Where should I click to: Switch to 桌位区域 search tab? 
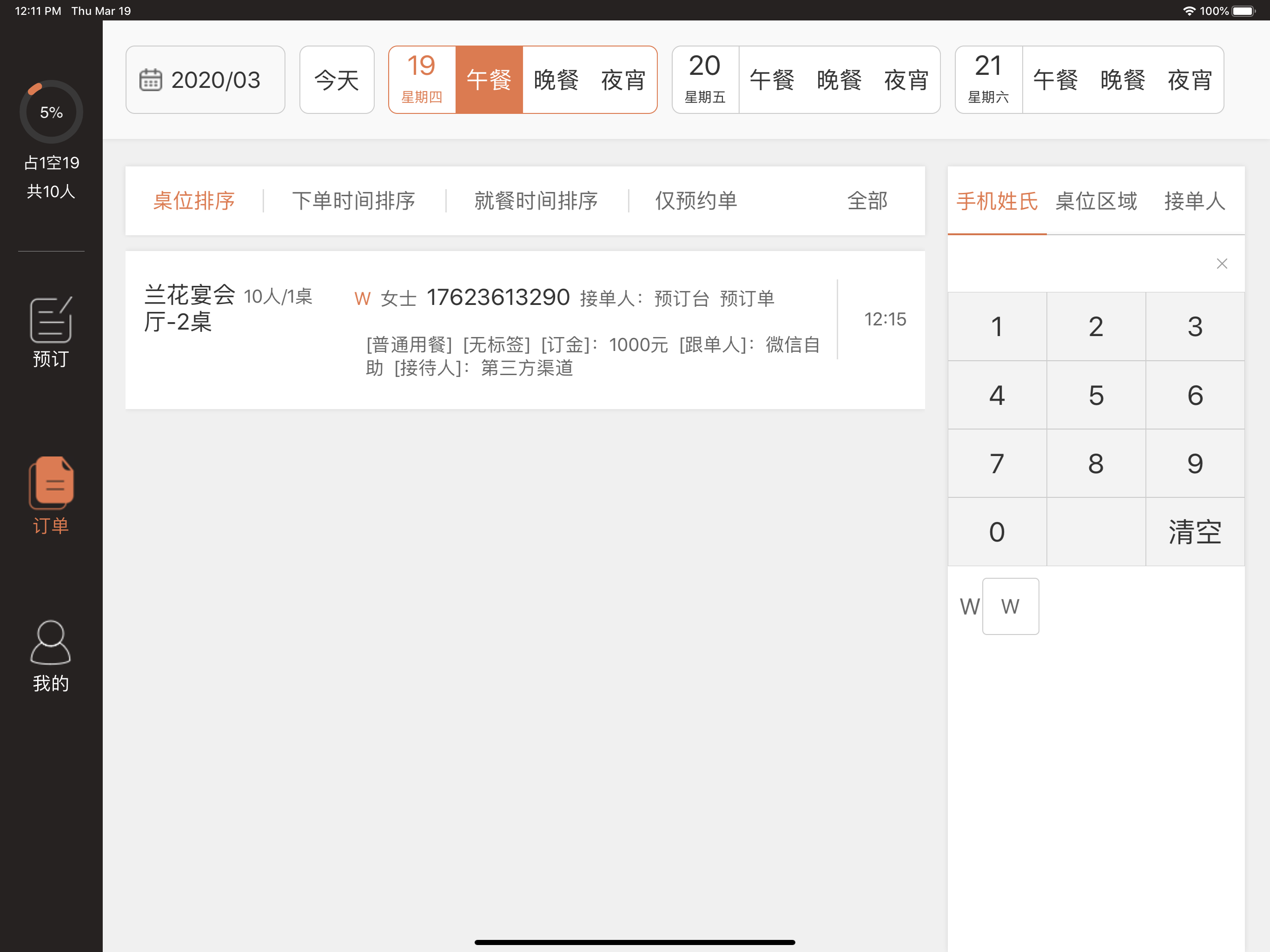1096,201
